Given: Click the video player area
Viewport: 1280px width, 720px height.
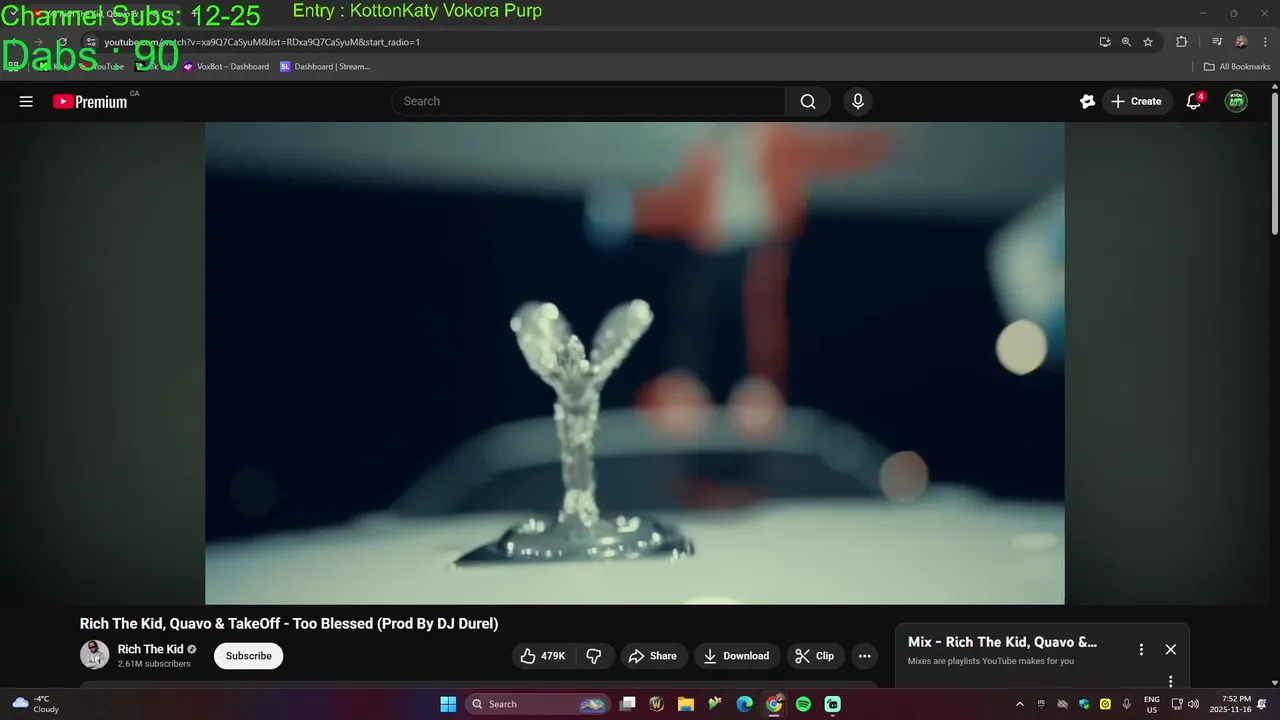Looking at the screenshot, I should (635, 363).
